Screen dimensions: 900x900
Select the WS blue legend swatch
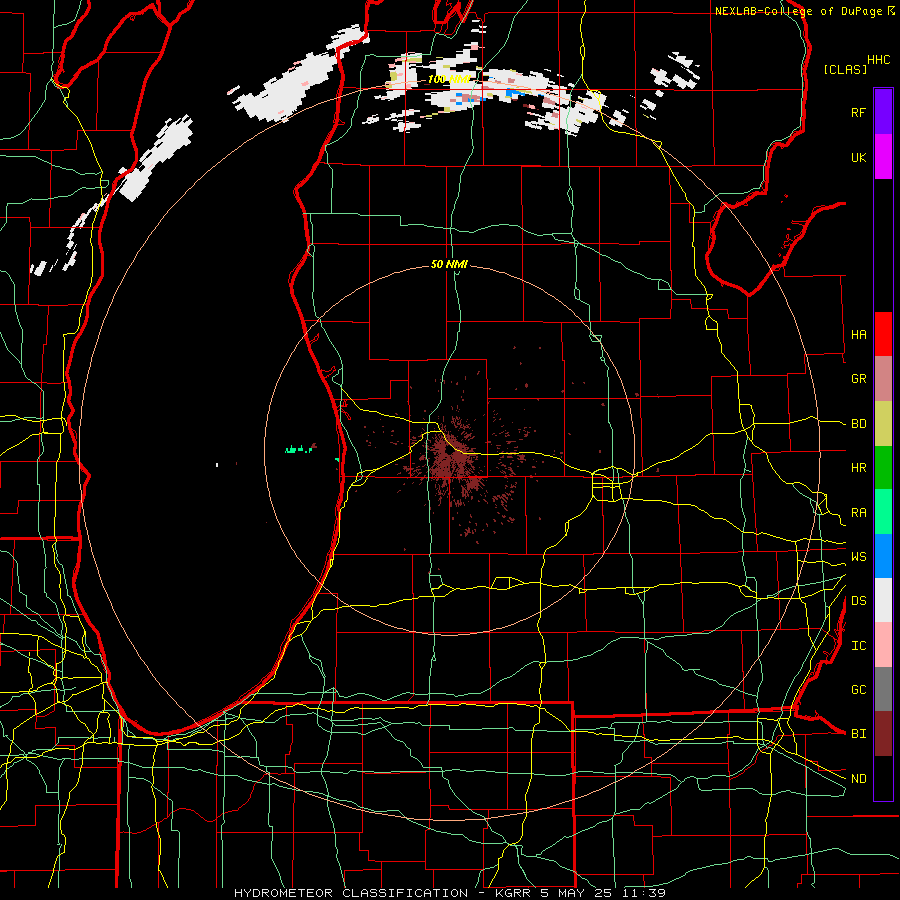(883, 556)
